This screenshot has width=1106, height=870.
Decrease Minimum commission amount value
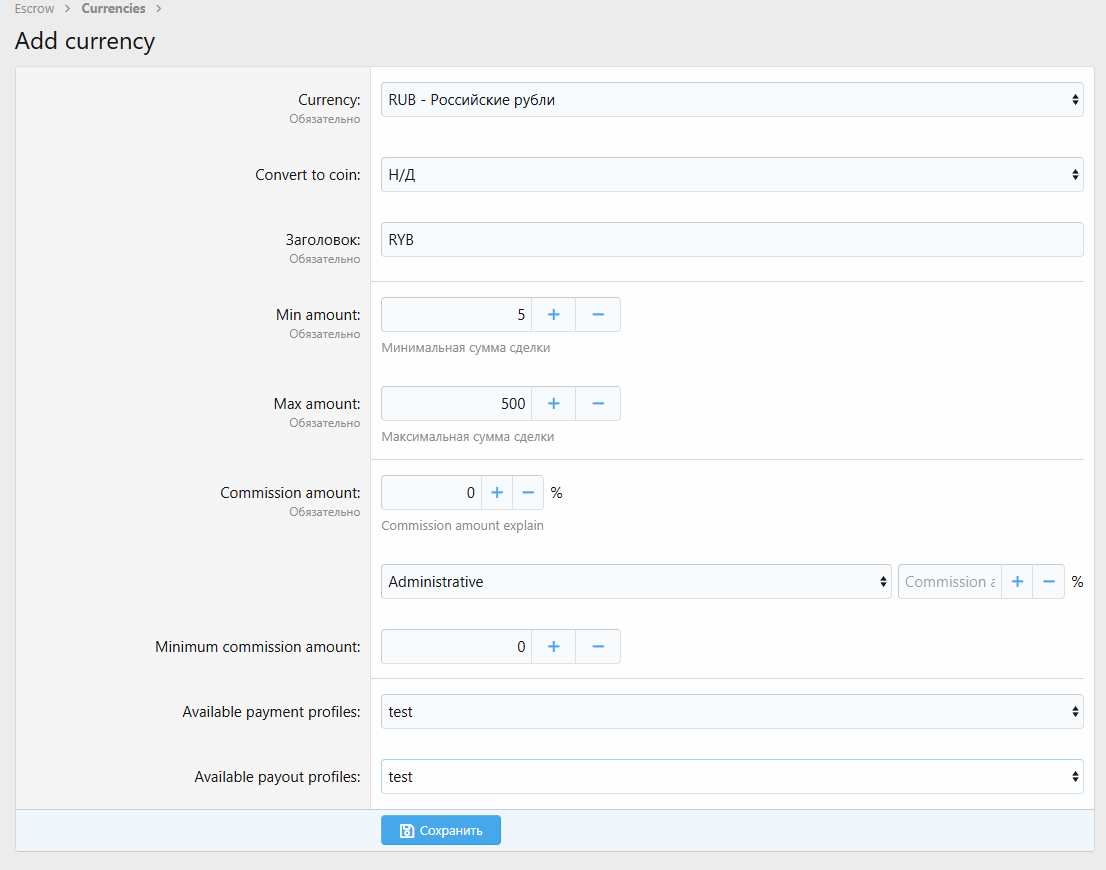pyautogui.click(x=598, y=647)
